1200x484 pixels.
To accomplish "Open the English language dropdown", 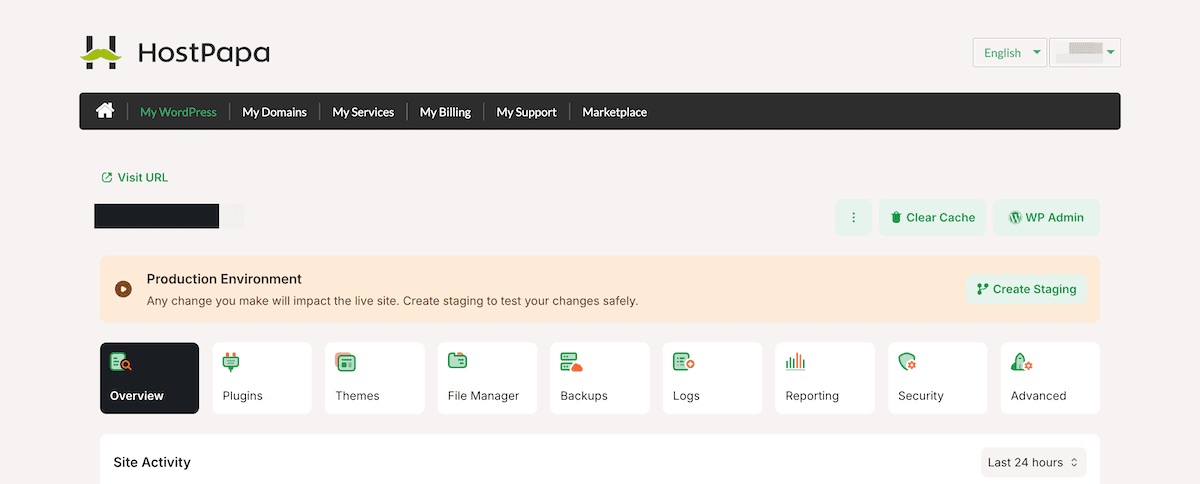I will point(1009,53).
